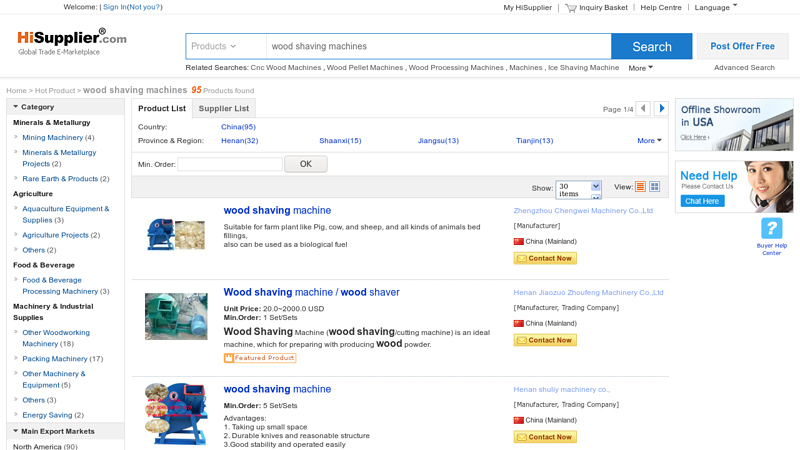Click the China flag for Zhengzhou Chengwei listing
This screenshot has height=450, width=800.
pyautogui.click(x=518, y=241)
